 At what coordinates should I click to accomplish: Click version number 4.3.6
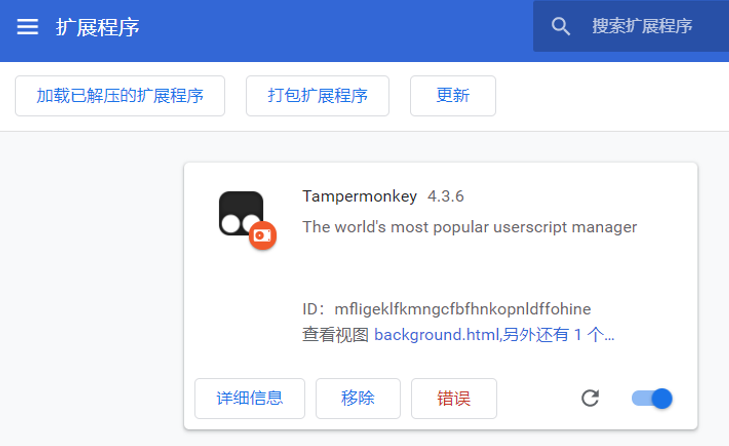(445, 196)
